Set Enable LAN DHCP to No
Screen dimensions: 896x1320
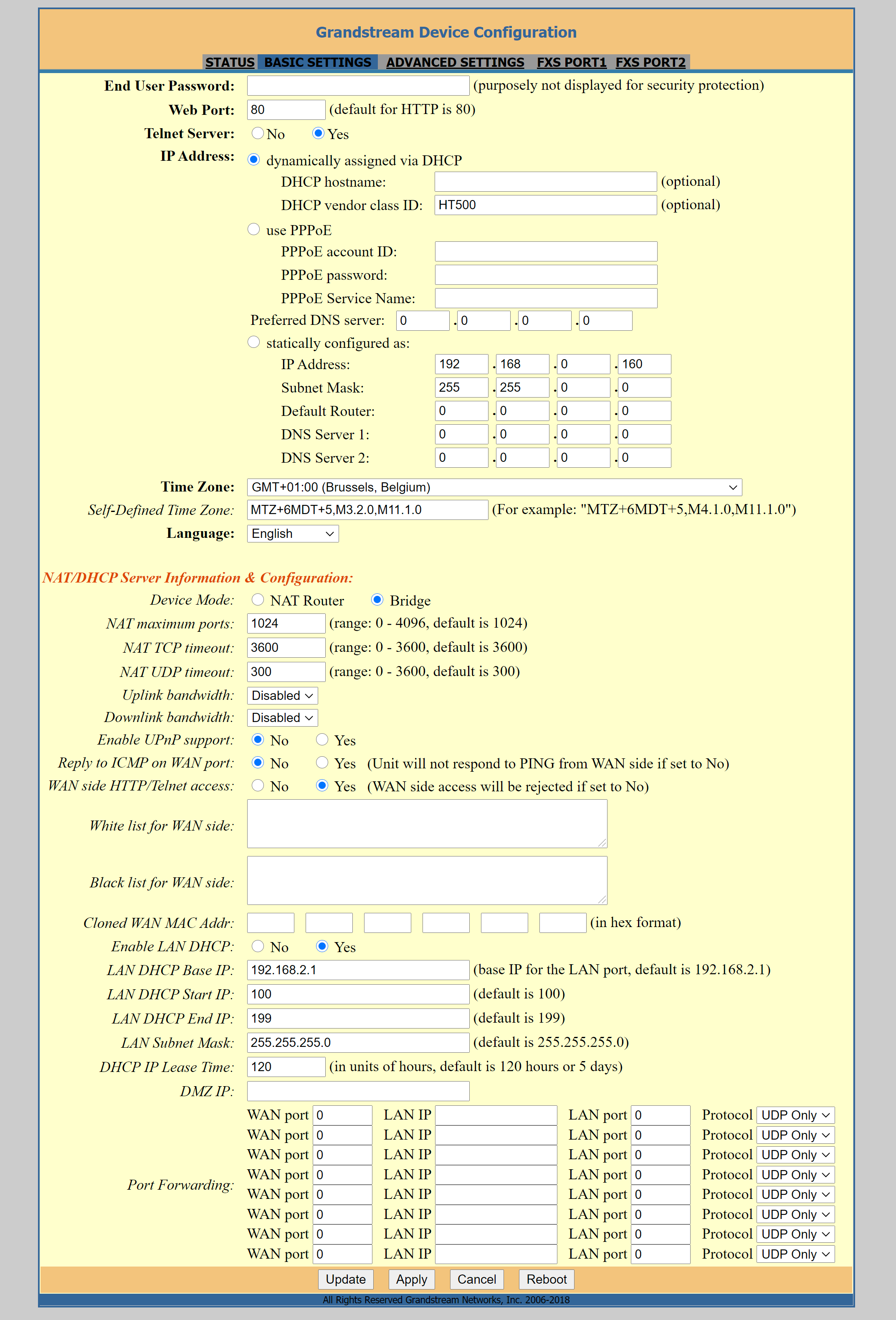tap(258, 946)
